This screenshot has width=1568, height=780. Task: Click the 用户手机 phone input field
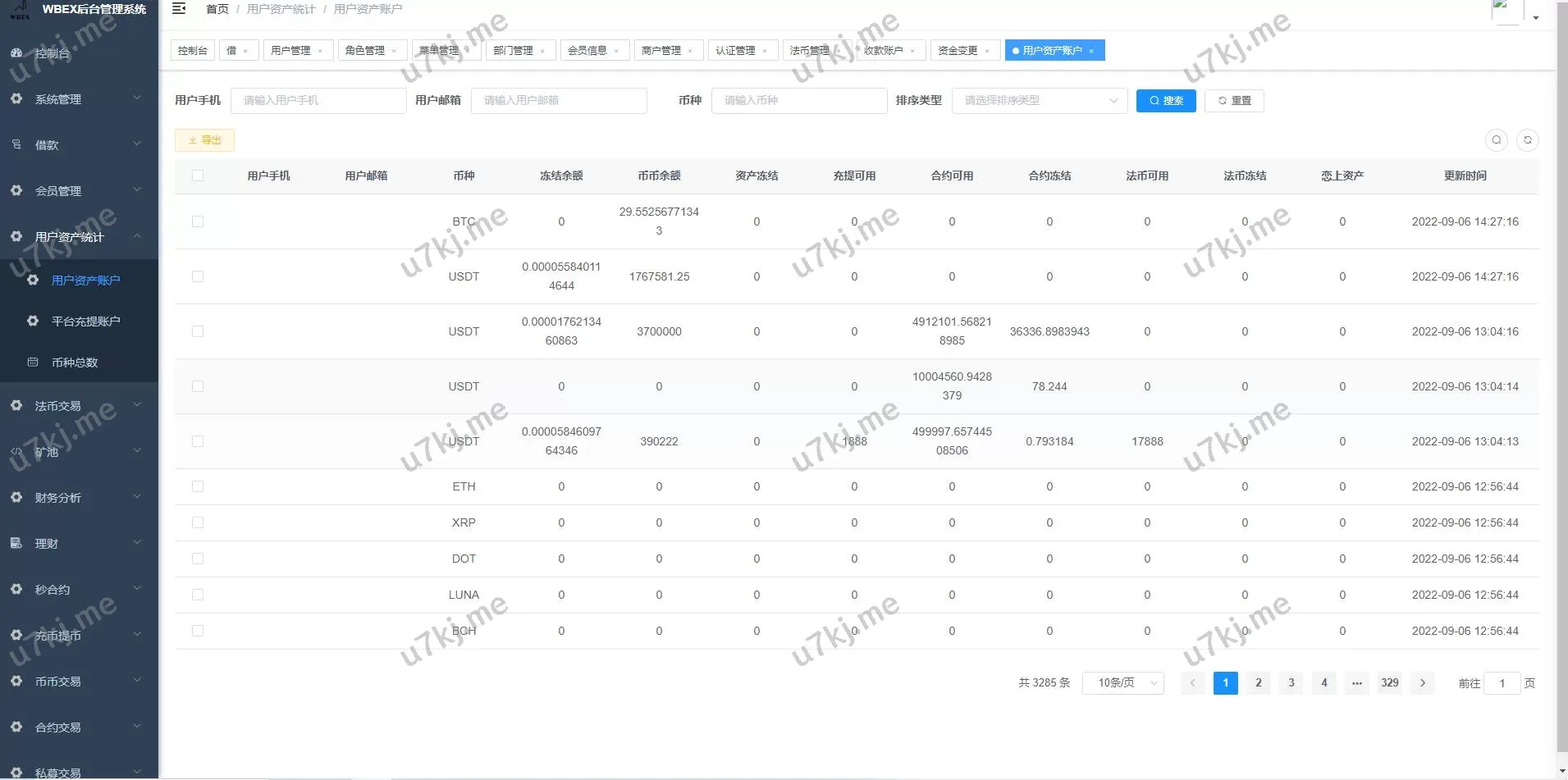pyautogui.click(x=318, y=101)
